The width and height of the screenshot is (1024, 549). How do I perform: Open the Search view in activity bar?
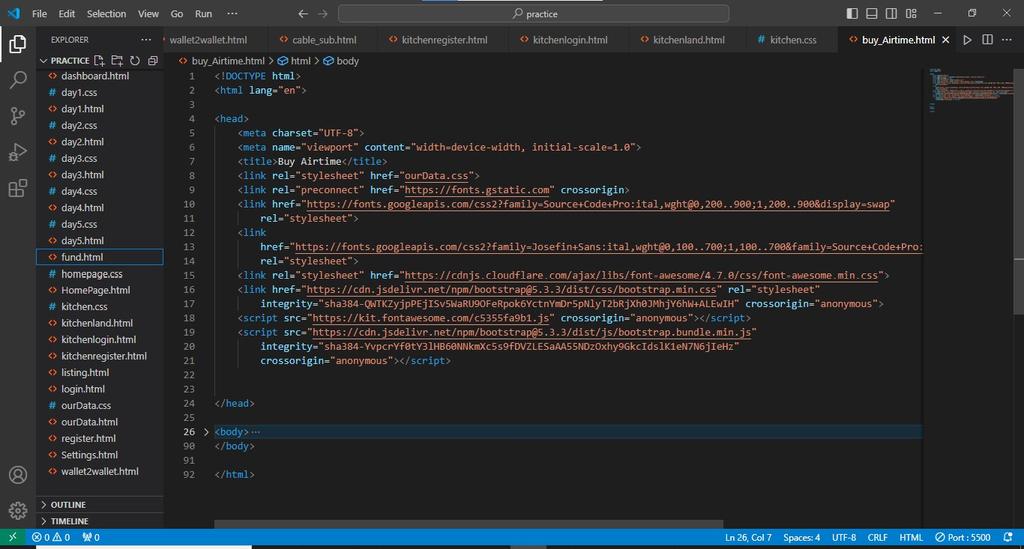pos(18,80)
